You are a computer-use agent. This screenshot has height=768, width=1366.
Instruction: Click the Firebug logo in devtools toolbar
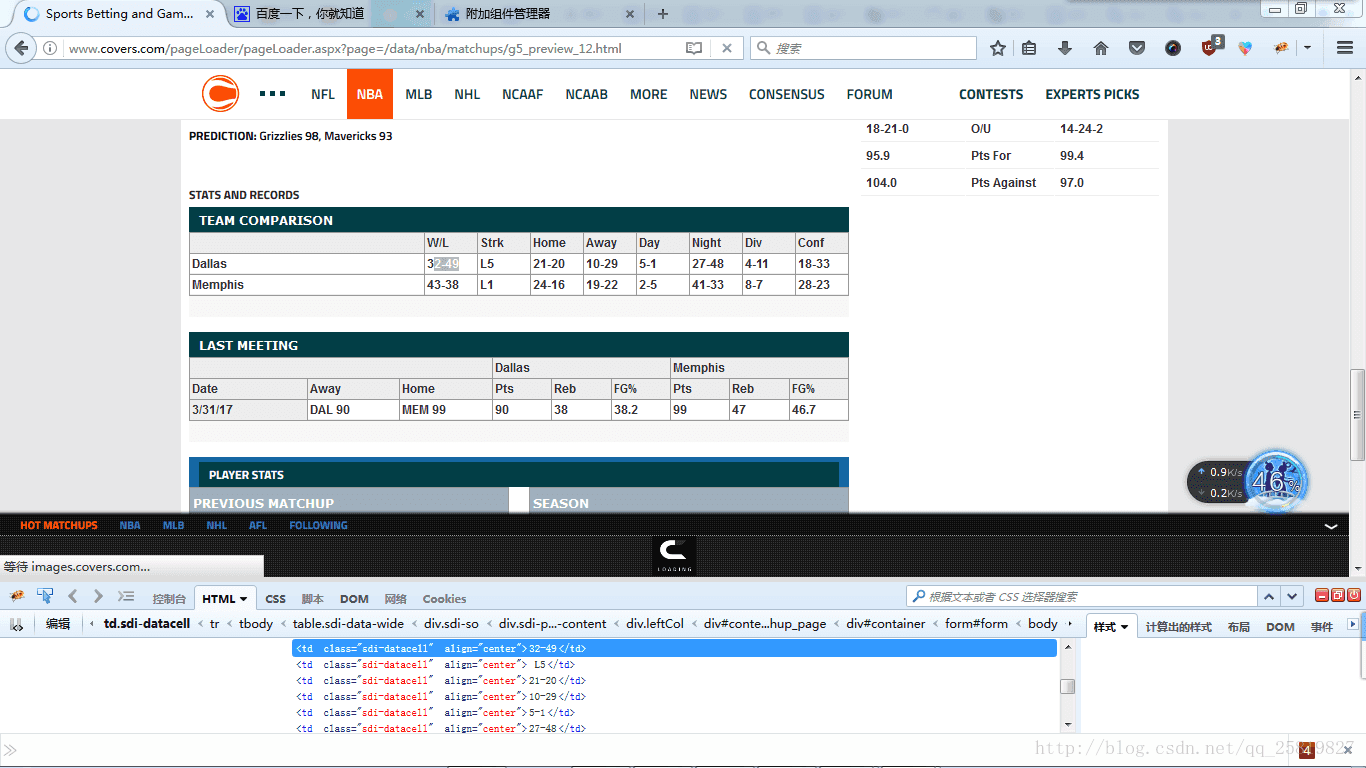pos(16,596)
